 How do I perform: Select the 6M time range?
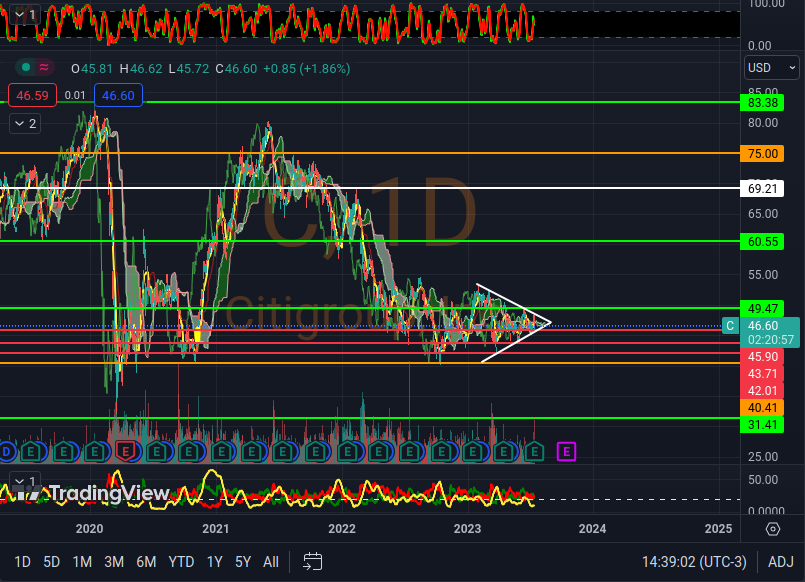[146, 562]
